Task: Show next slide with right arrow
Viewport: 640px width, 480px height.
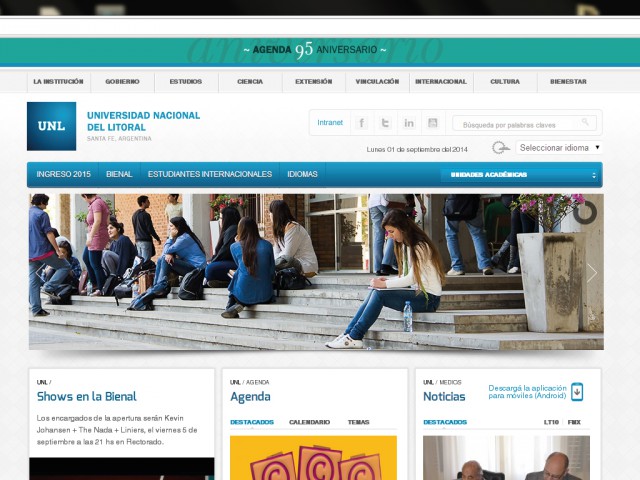Action: (x=591, y=273)
